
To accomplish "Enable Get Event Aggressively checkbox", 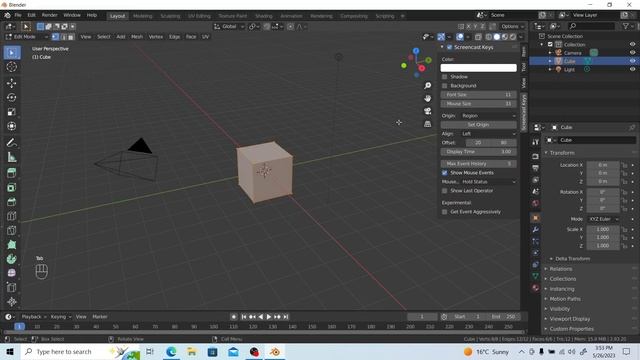I will pos(444,212).
